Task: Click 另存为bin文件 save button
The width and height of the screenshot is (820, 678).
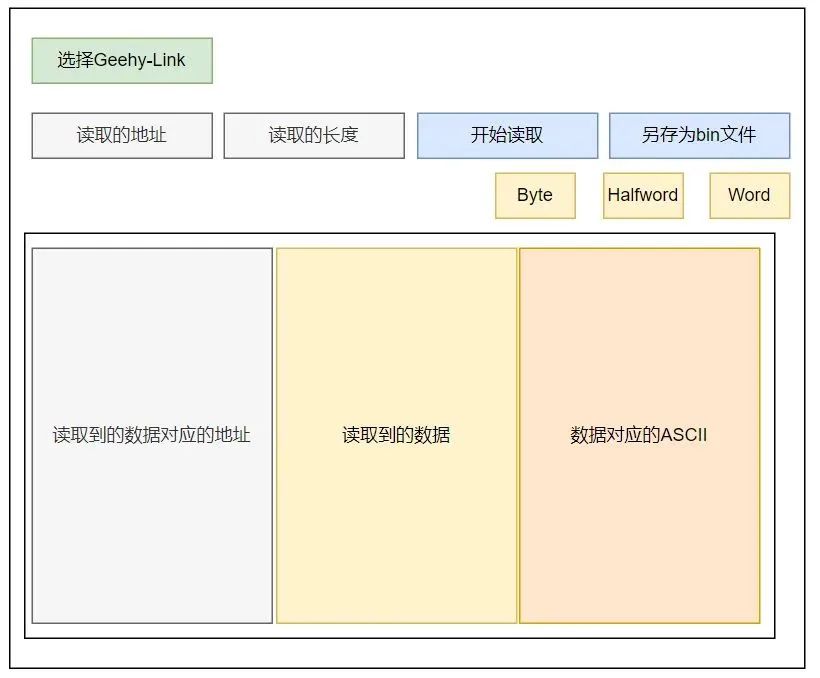Action: tap(699, 135)
